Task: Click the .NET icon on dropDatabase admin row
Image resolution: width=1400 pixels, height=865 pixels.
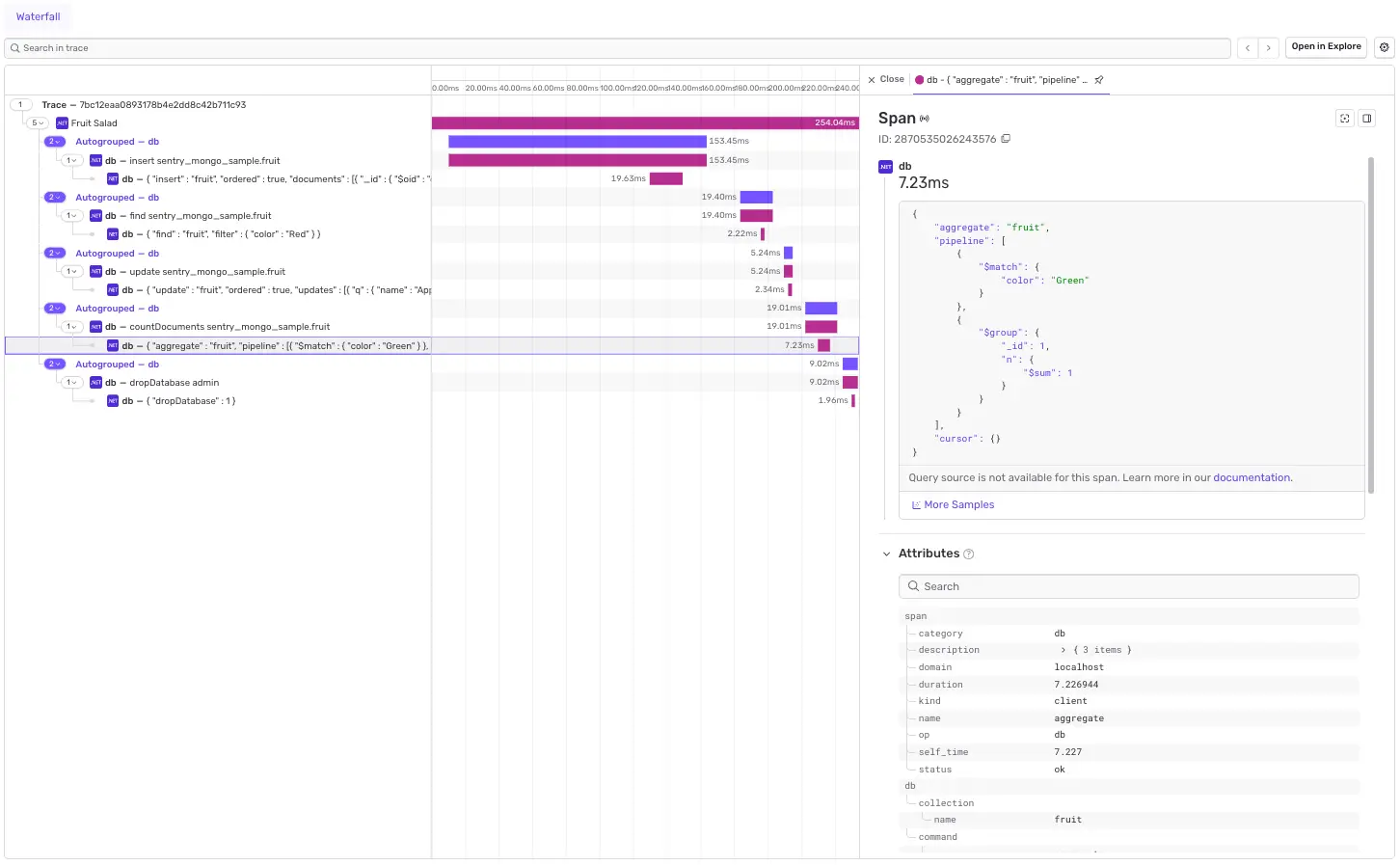Action: [x=95, y=383]
